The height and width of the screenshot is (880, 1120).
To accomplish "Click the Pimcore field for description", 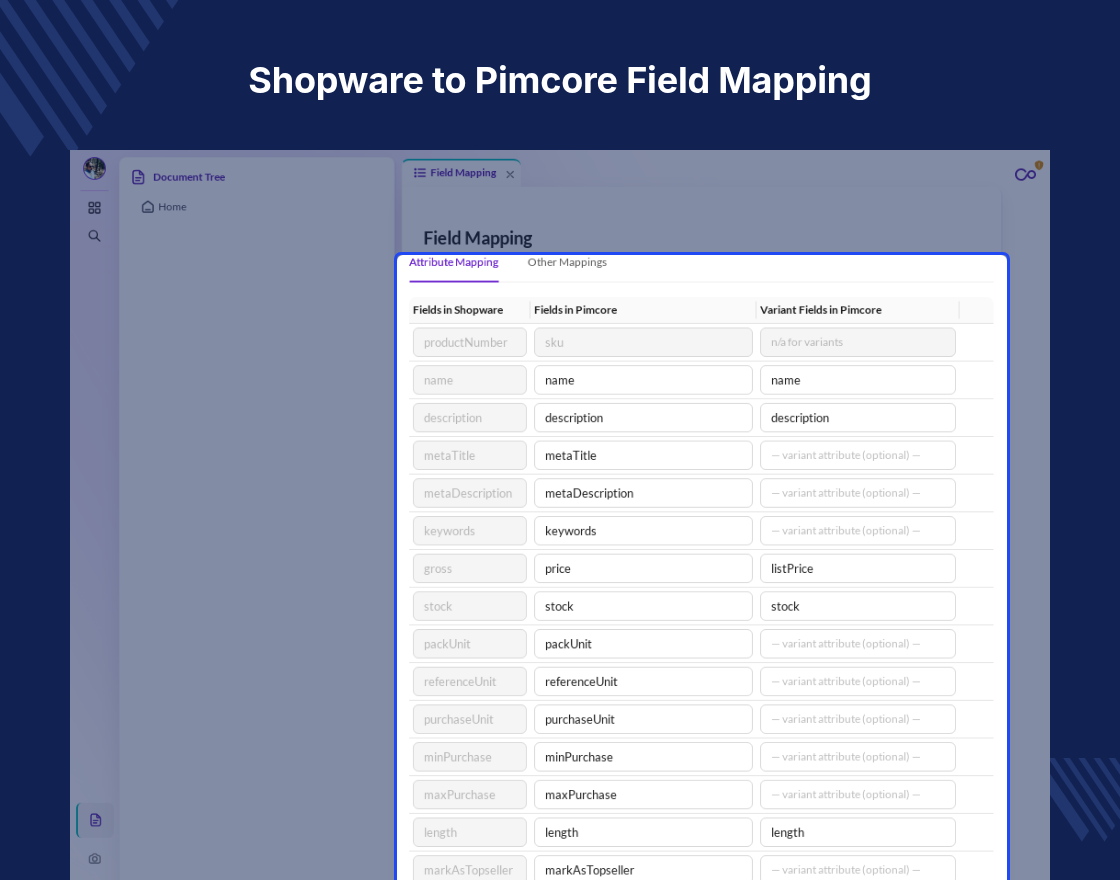I will [643, 418].
